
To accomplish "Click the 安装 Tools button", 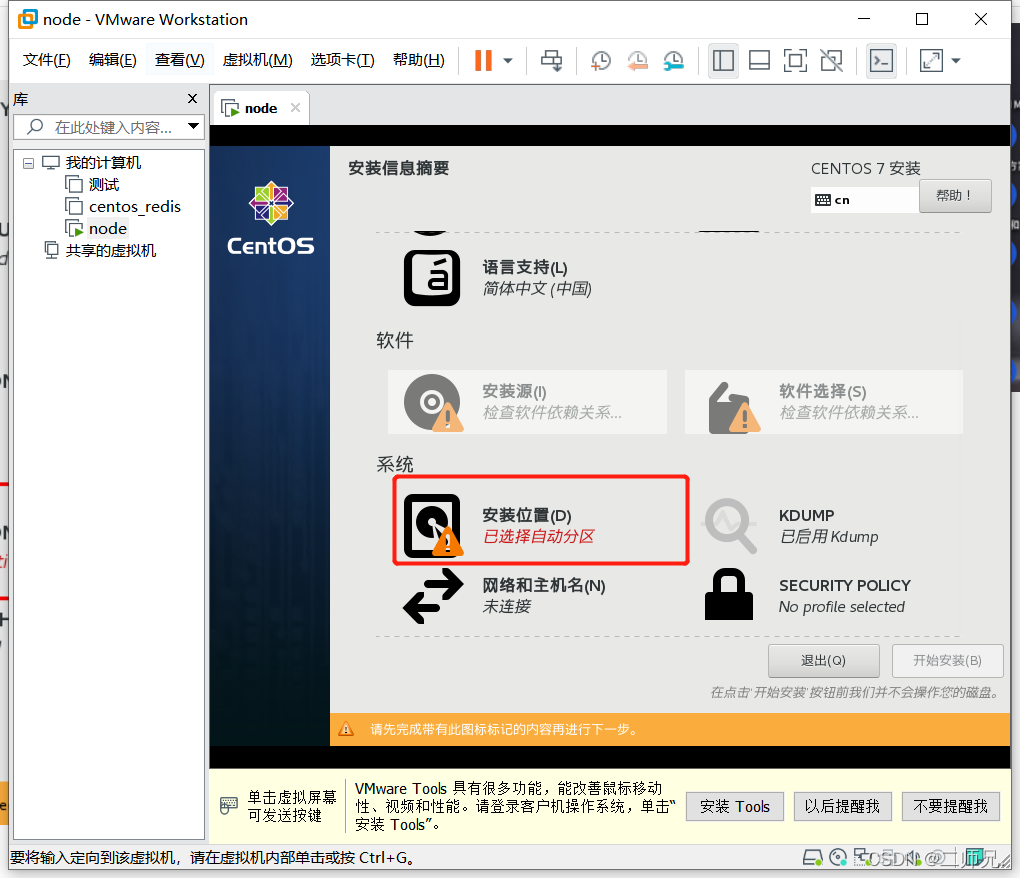I will point(734,806).
